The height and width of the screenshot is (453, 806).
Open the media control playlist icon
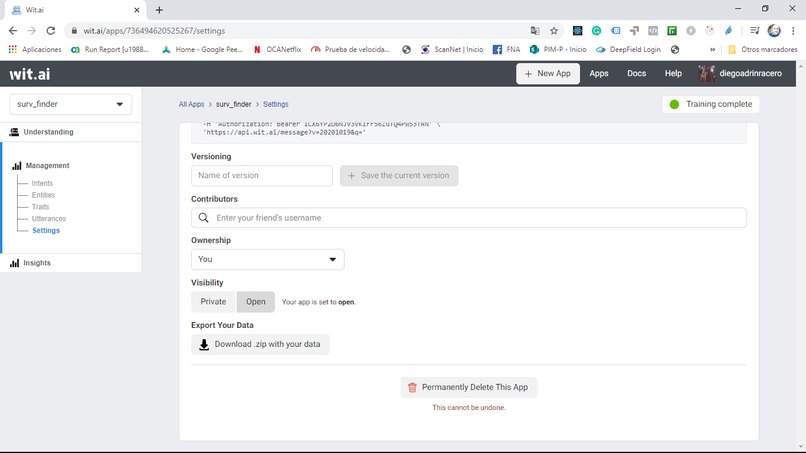755,31
